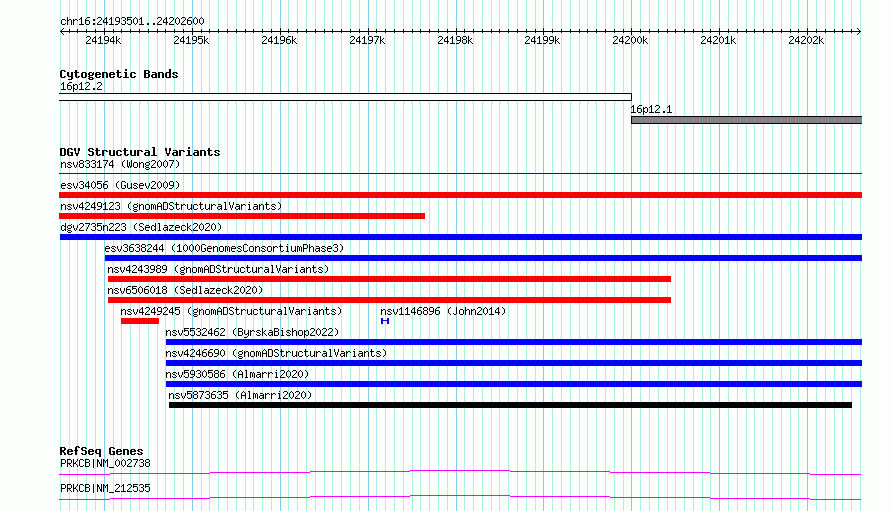Click the magenta PRKCB NM_002738 transcript line
This screenshot has width=890, height=511.
pyautogui.click(x=460, y=472)
